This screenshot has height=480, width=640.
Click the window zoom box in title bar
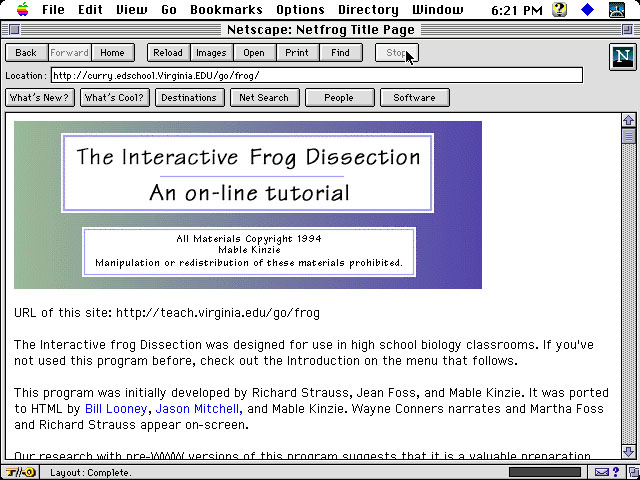[x=627, y=29]
